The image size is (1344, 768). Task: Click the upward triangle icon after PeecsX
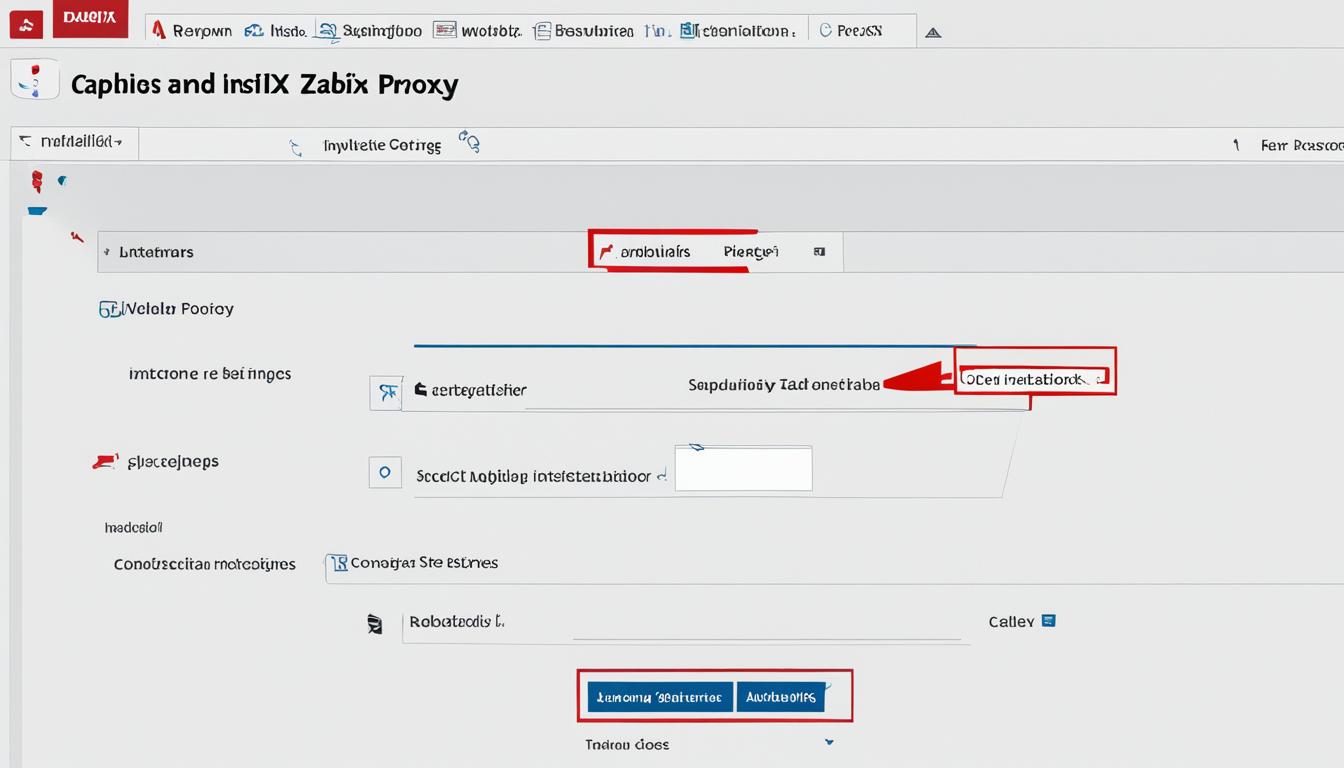(932, 32)
